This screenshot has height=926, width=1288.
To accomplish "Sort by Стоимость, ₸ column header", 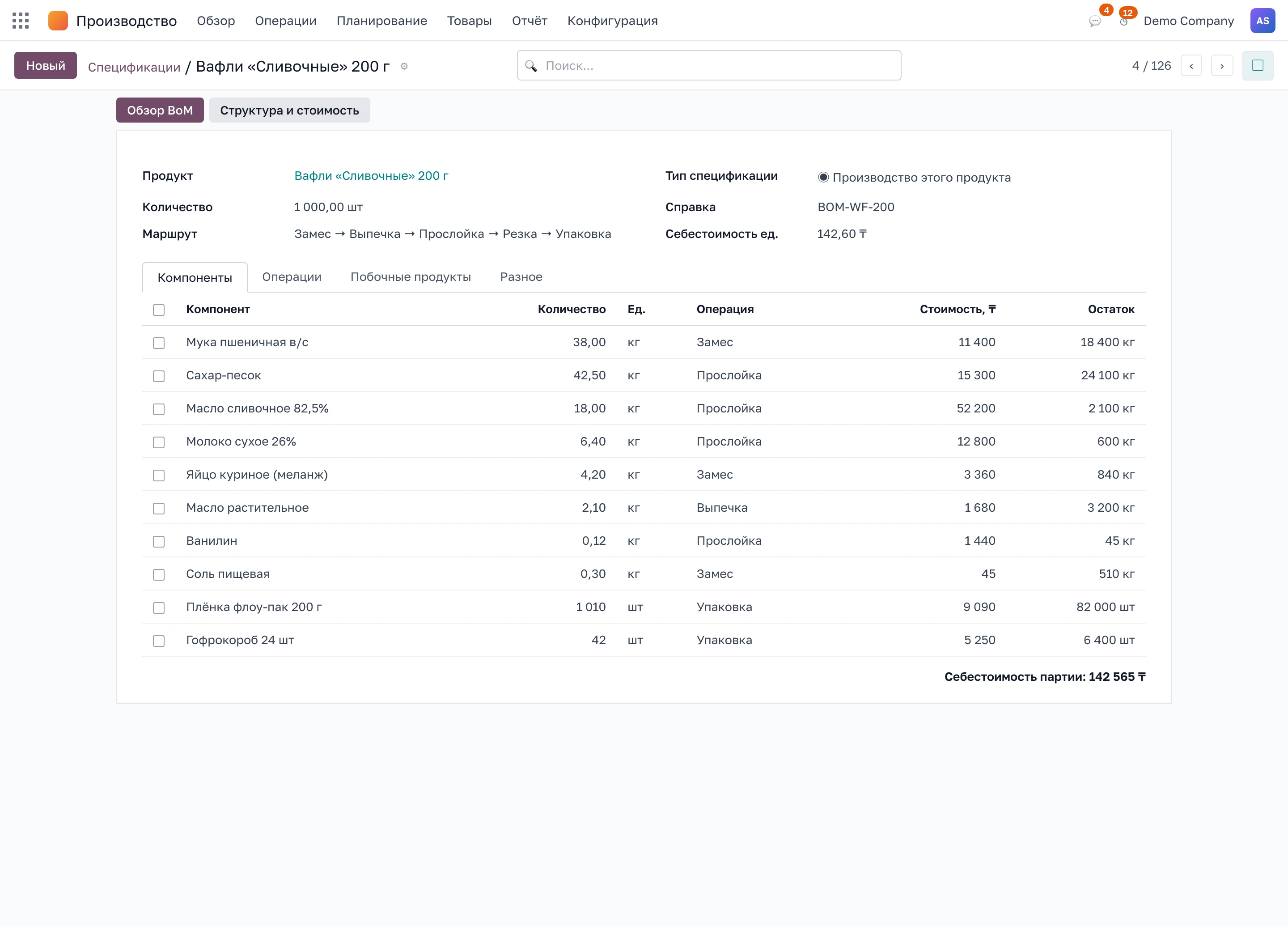I will [x=958, y=309].
